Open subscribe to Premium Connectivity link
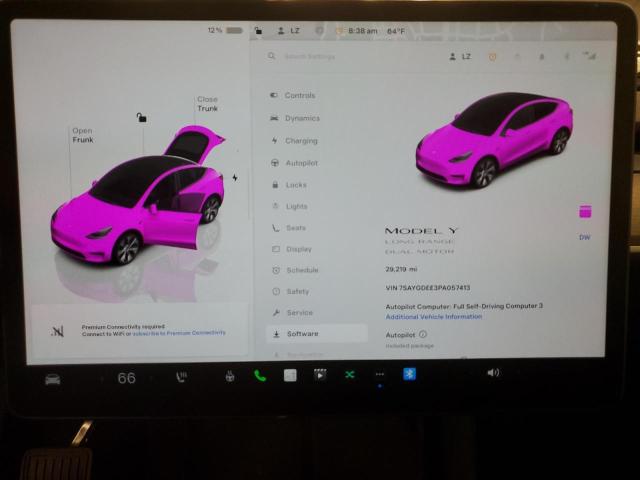Viewport: 640px width, 480px height. point(179,333)
